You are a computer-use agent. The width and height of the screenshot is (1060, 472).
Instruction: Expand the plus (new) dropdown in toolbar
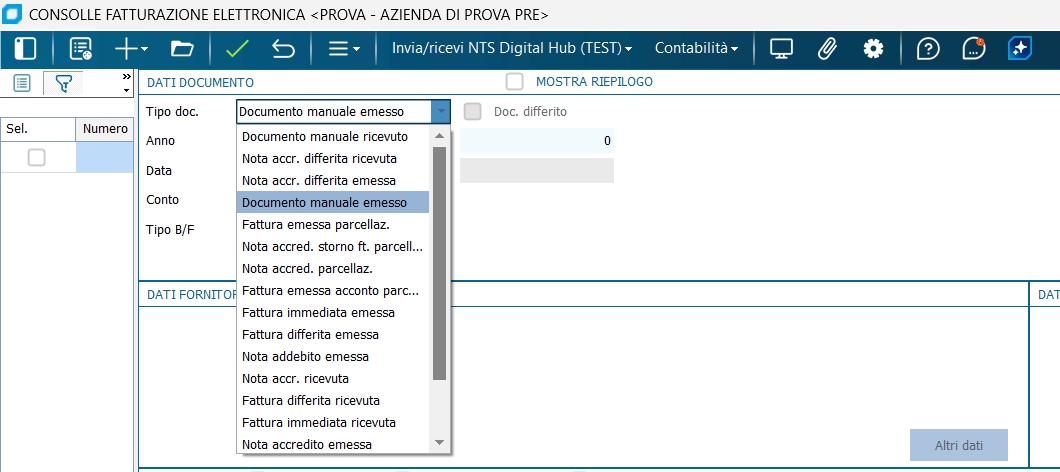point(131,48)
